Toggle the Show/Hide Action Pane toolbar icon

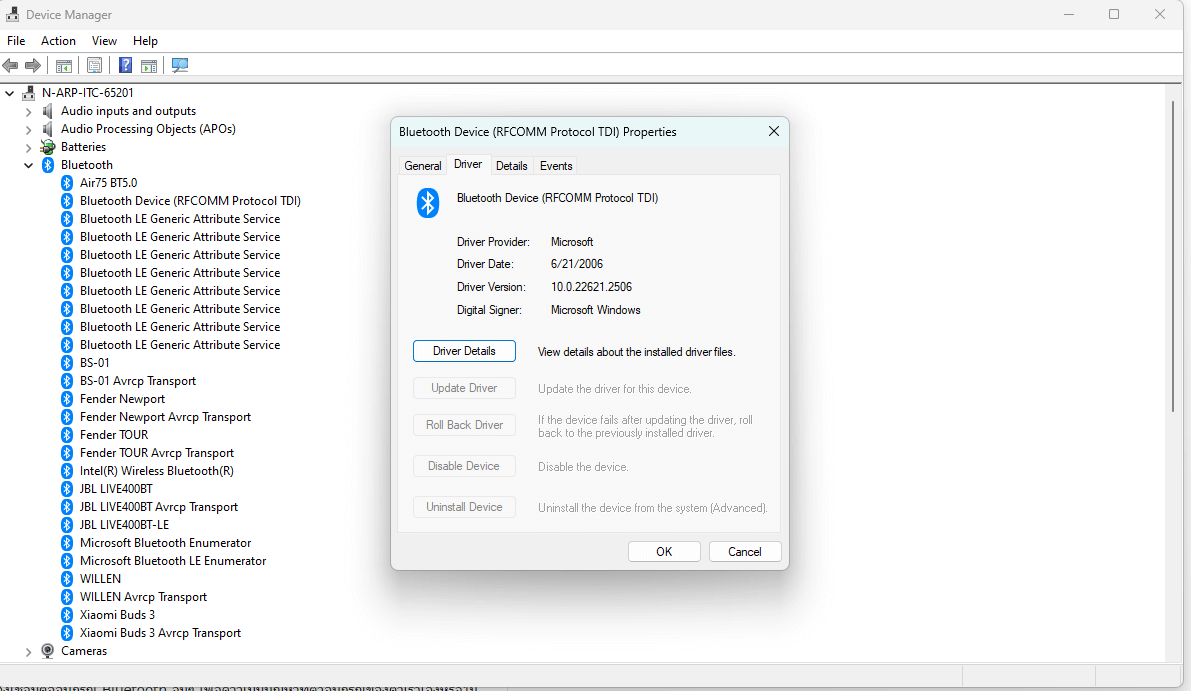149,65
